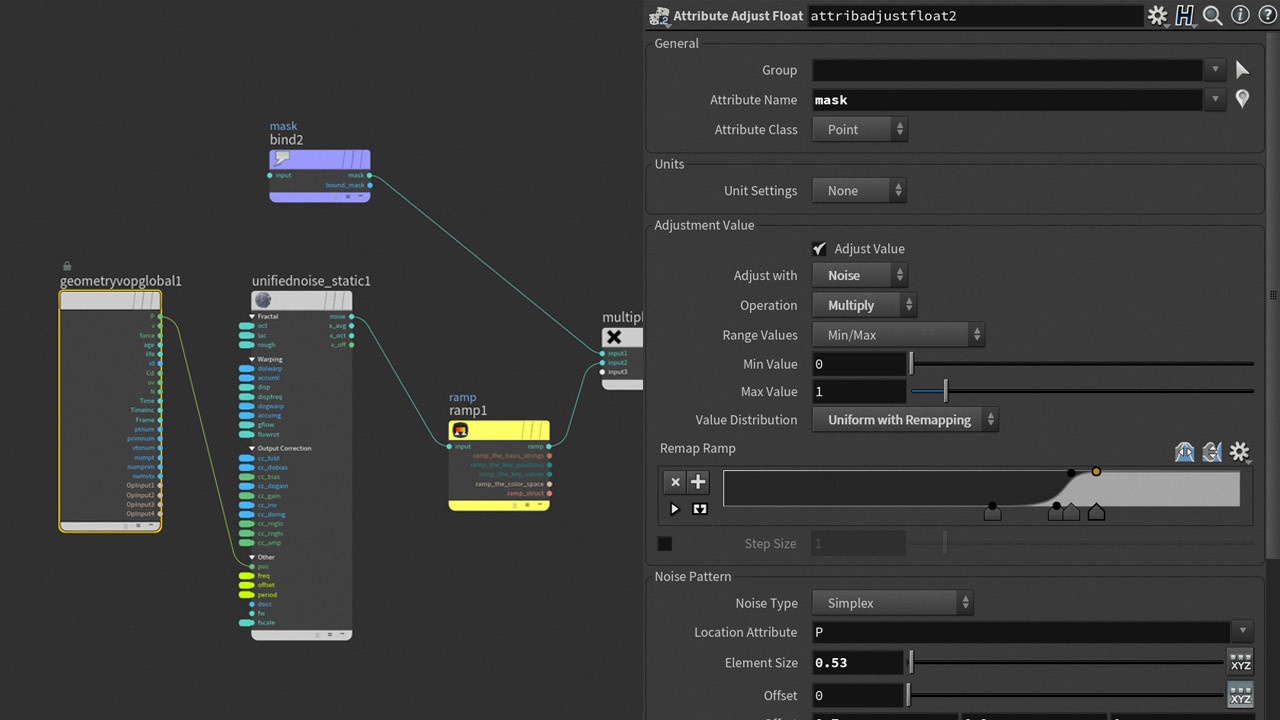1280x720 pixels.
Task: Click the ramp1 node in network
Action: [499, 431]
